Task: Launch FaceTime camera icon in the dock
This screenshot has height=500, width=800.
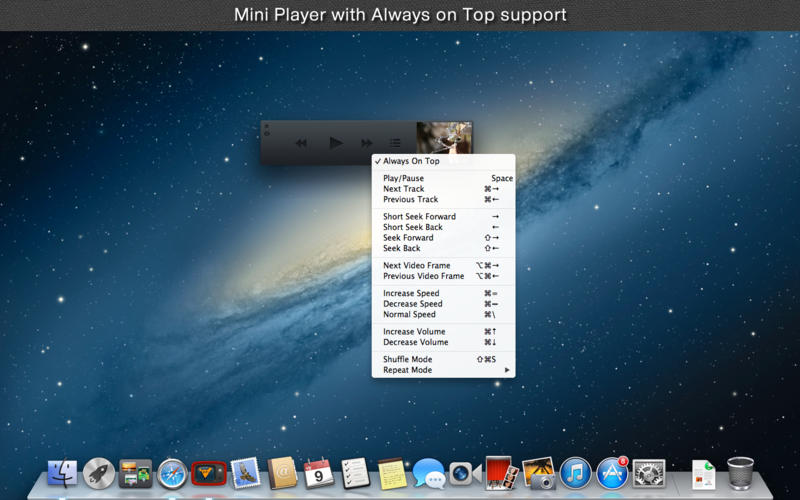Action: point(465,474)
